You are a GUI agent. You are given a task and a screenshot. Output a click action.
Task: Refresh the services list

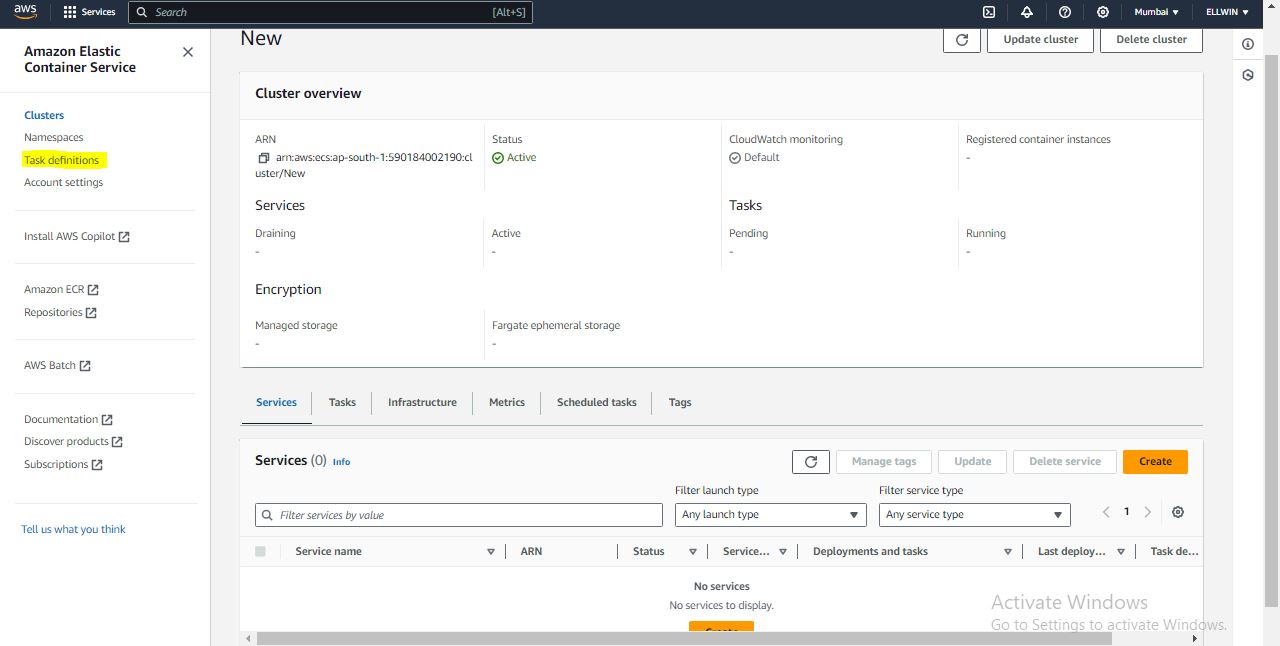click(810, 462)
